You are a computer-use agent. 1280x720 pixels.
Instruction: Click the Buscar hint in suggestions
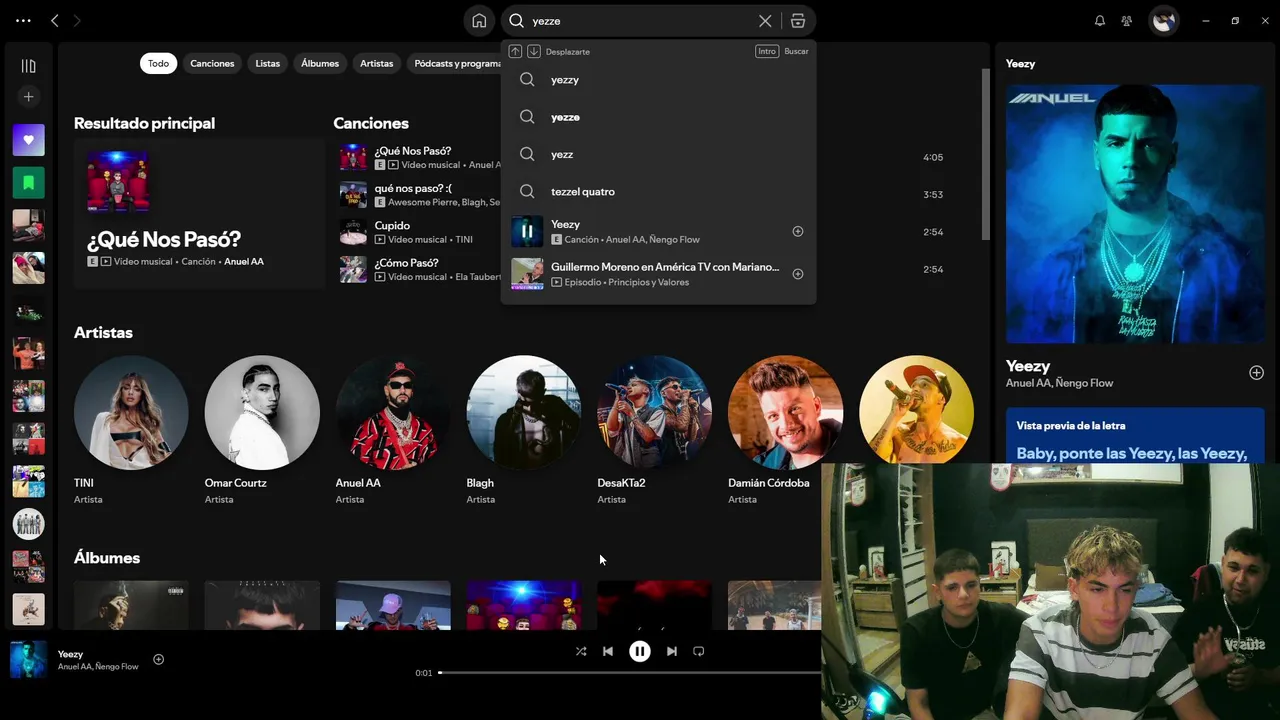(796, 51)
